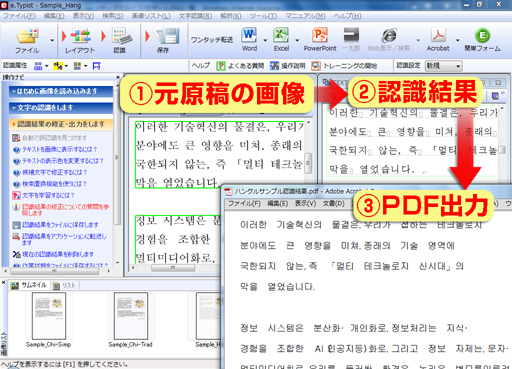Click the delete current result icon
The width and height of the screenshot is (512, 369).
pyautogui.click(x=16, y=254)
